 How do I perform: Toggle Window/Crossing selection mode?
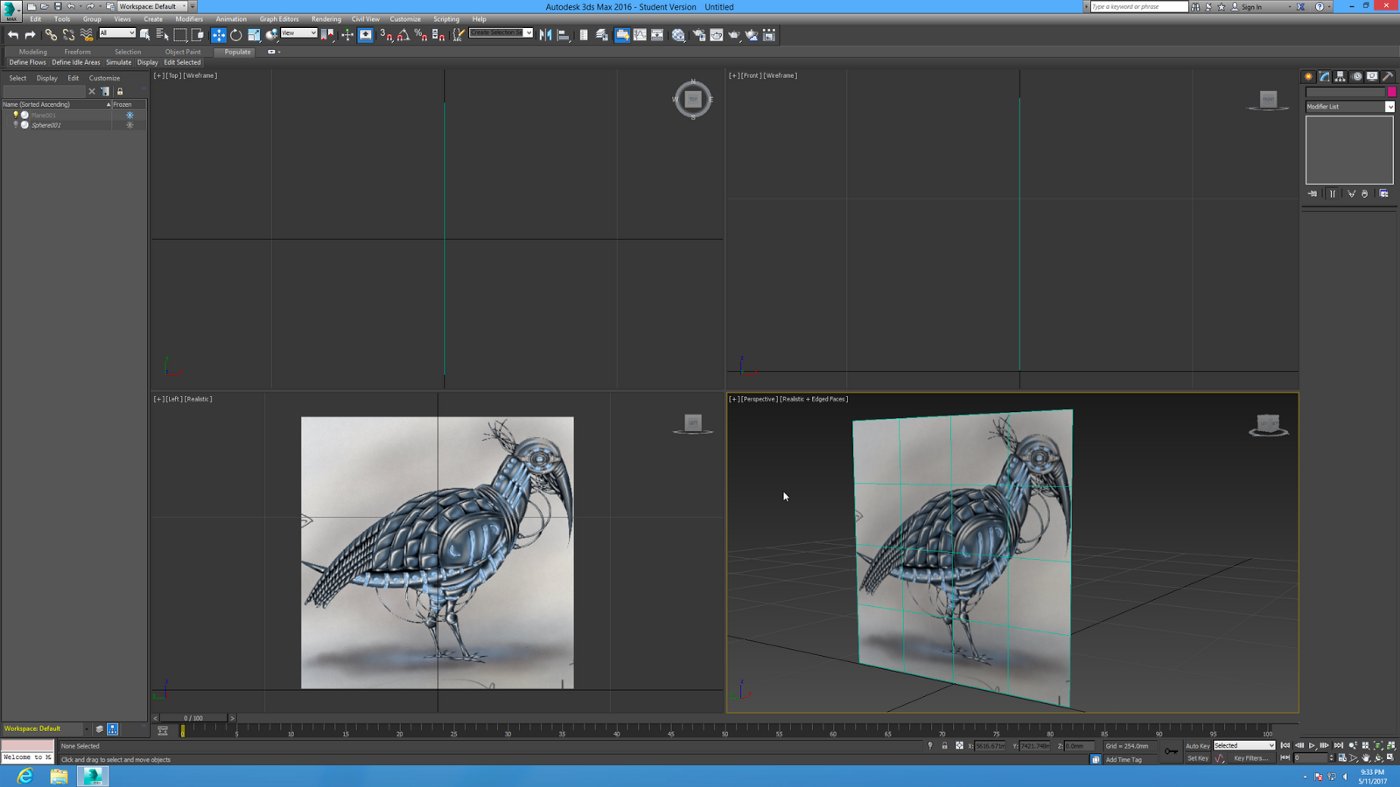(x=197, y=35)
